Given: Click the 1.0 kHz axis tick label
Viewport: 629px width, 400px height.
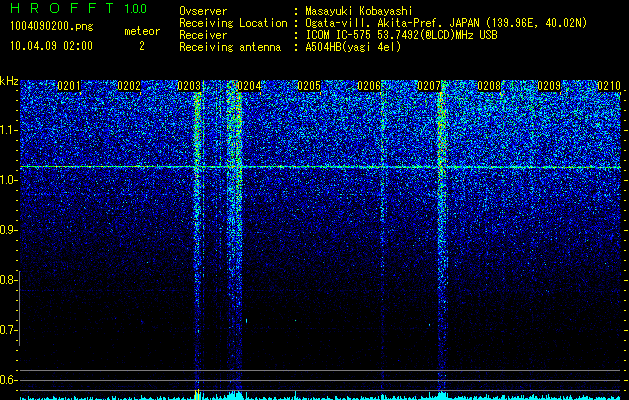Looking at the screenshot, I should 8,180.
